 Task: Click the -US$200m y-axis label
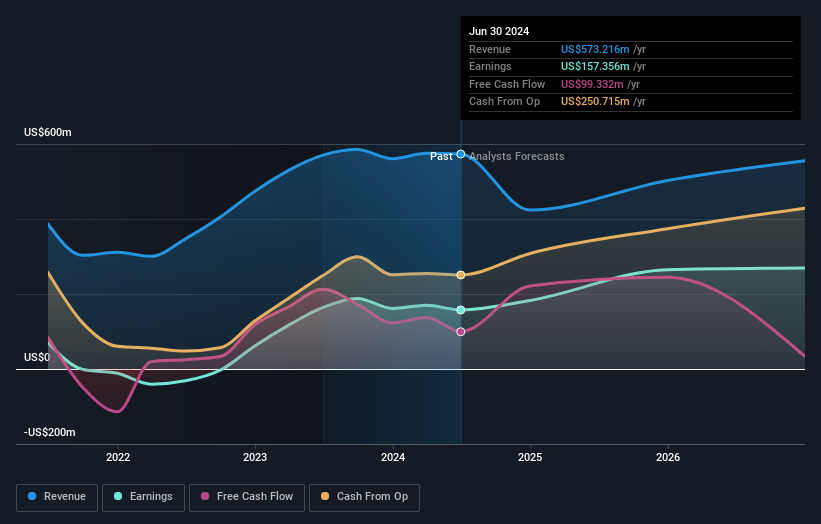[x=50, y=432]
